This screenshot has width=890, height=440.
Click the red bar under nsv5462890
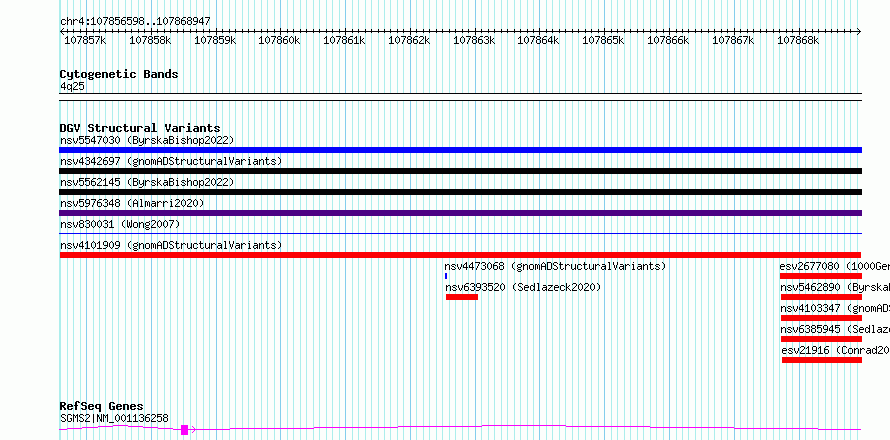821,297
